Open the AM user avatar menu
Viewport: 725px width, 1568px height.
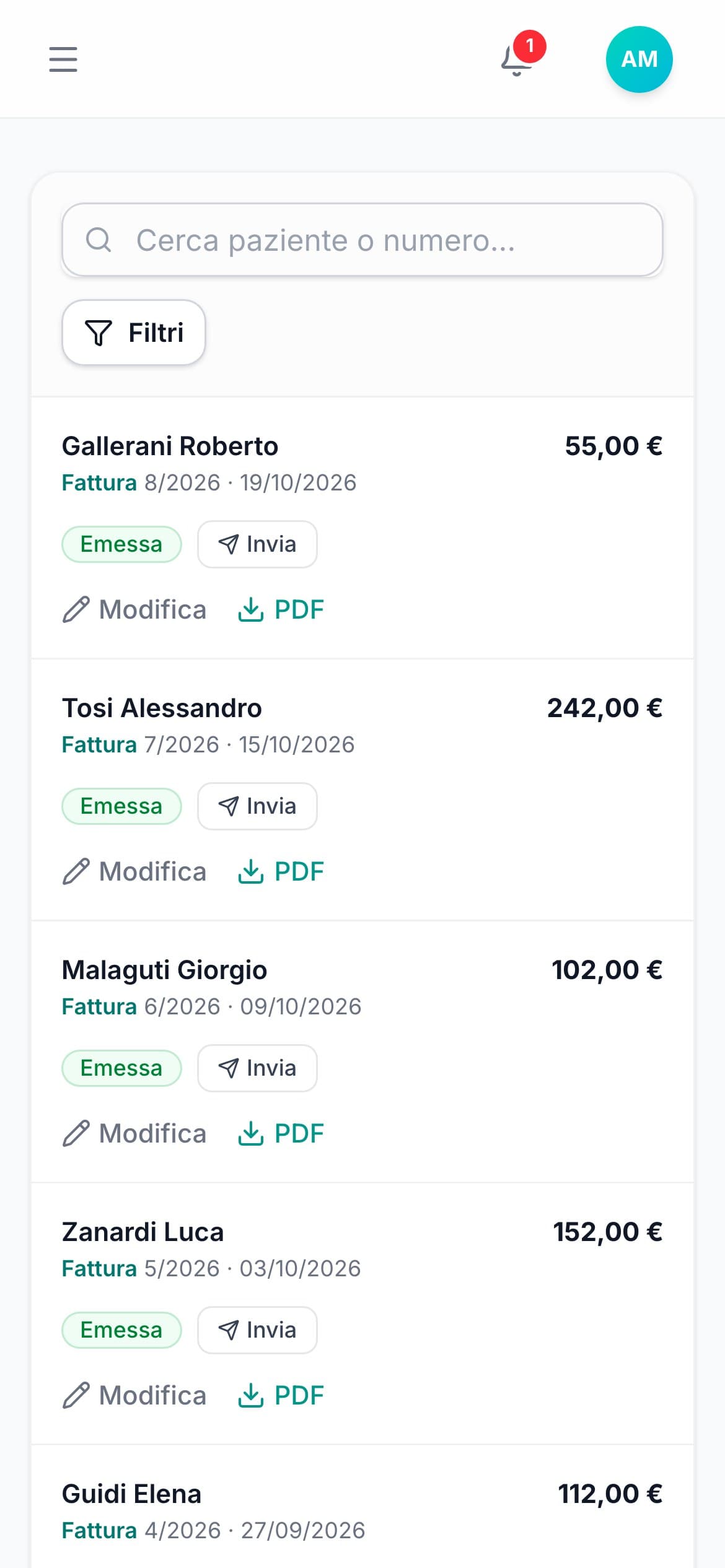tap(639, 59)
